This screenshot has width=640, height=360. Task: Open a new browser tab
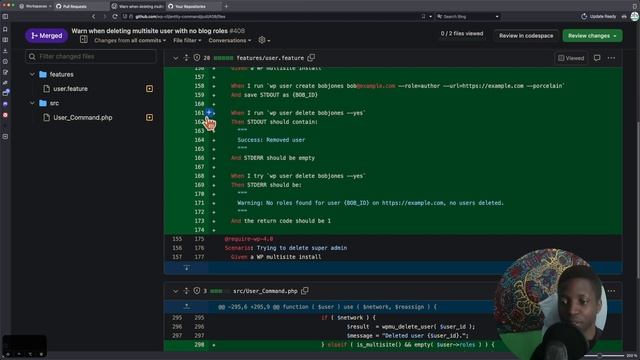coord(226,6)
